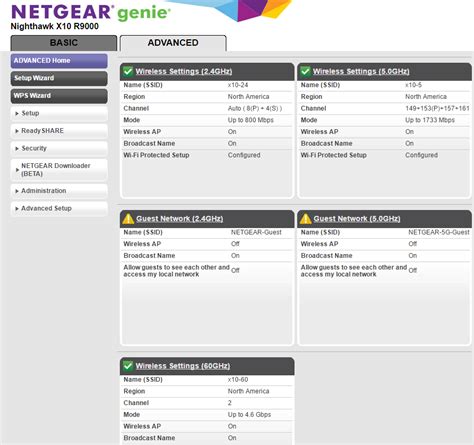Open Guest Network (5.0GHz) link
Viewport: 474px width, 445px height.
pyautogui.click(x=357, y=219)
